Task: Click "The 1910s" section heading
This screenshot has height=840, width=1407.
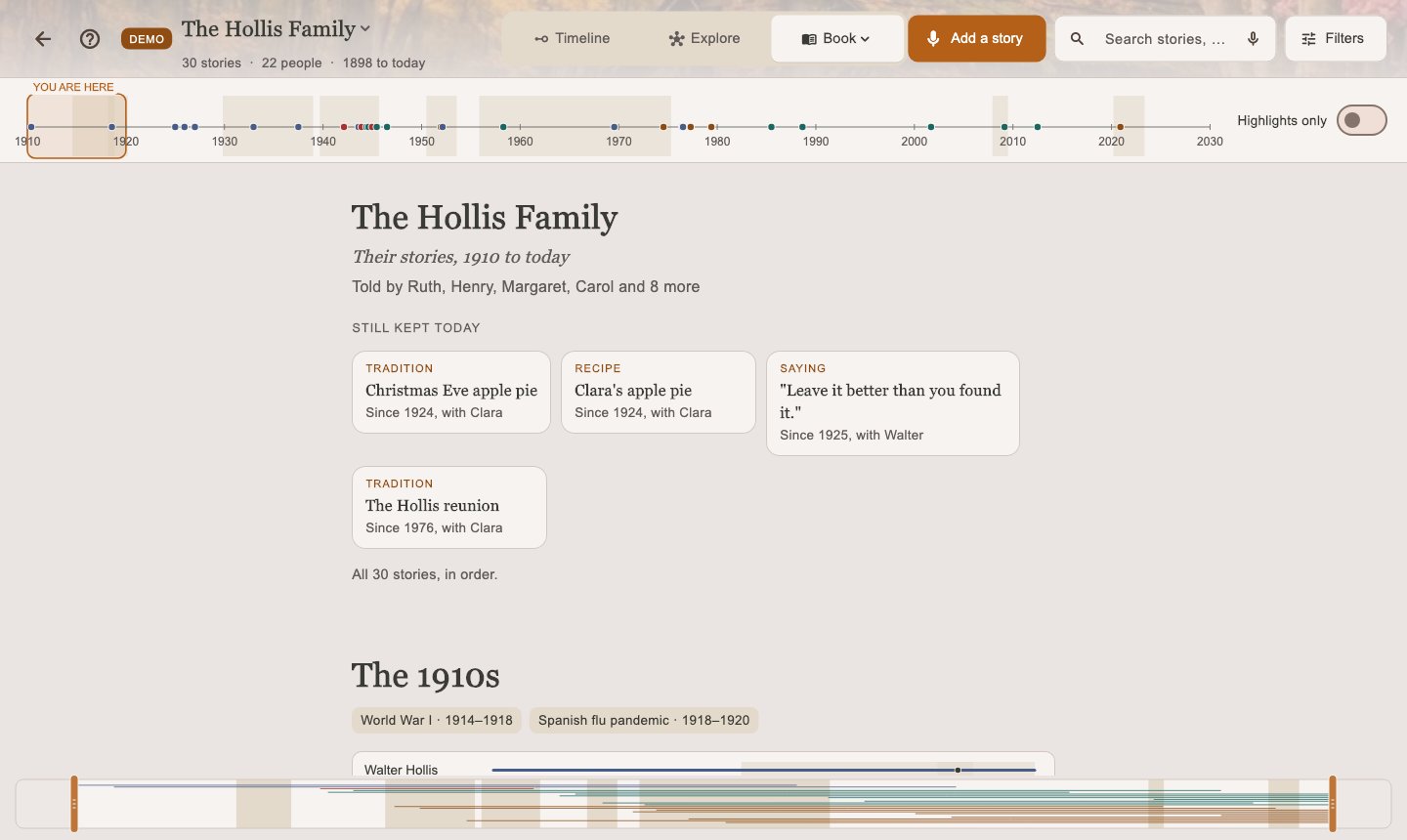Action: 425,676
